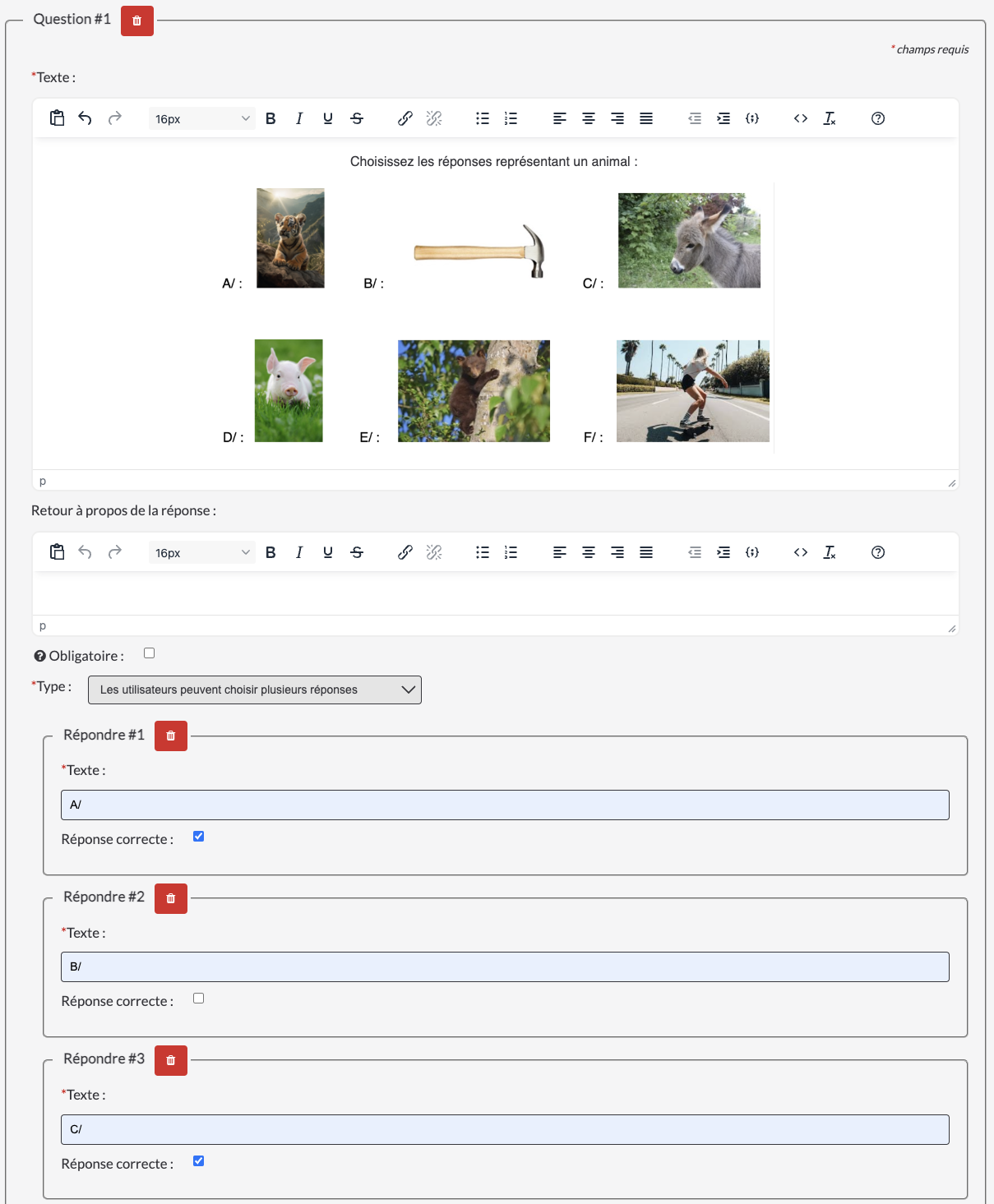Undo in Retour editor toolbar
994x1204 pixels.
pos(85,552)
